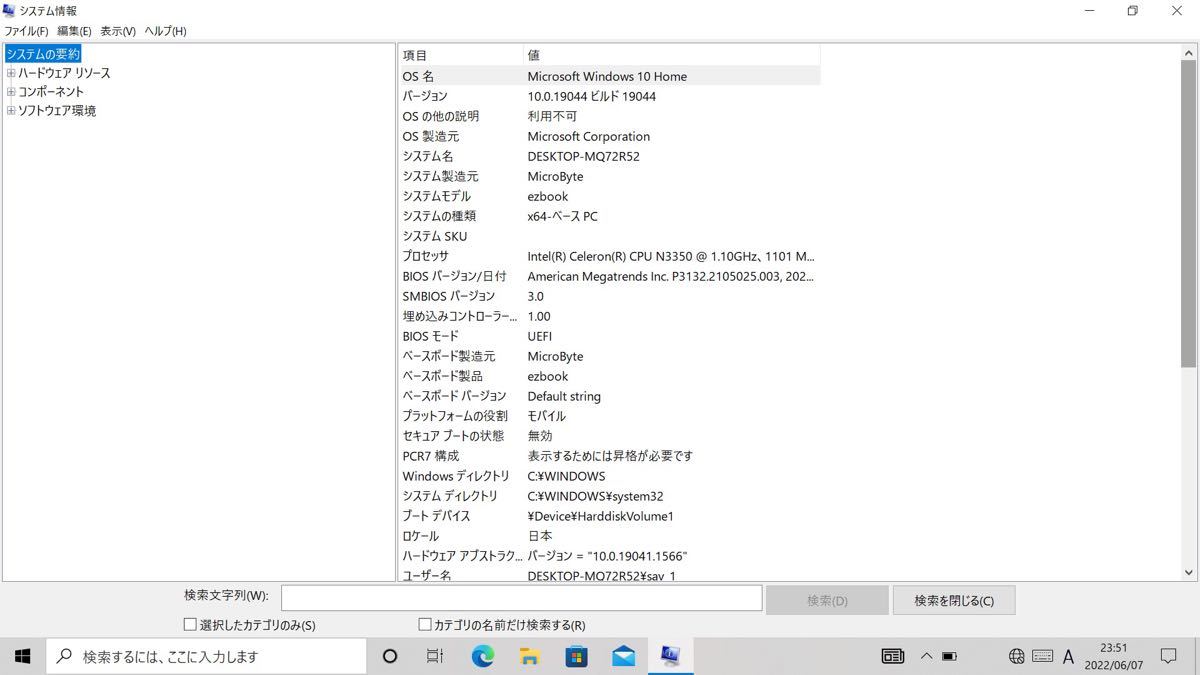Open the news widget icon in tray
1200x675 pixels.
893,656
